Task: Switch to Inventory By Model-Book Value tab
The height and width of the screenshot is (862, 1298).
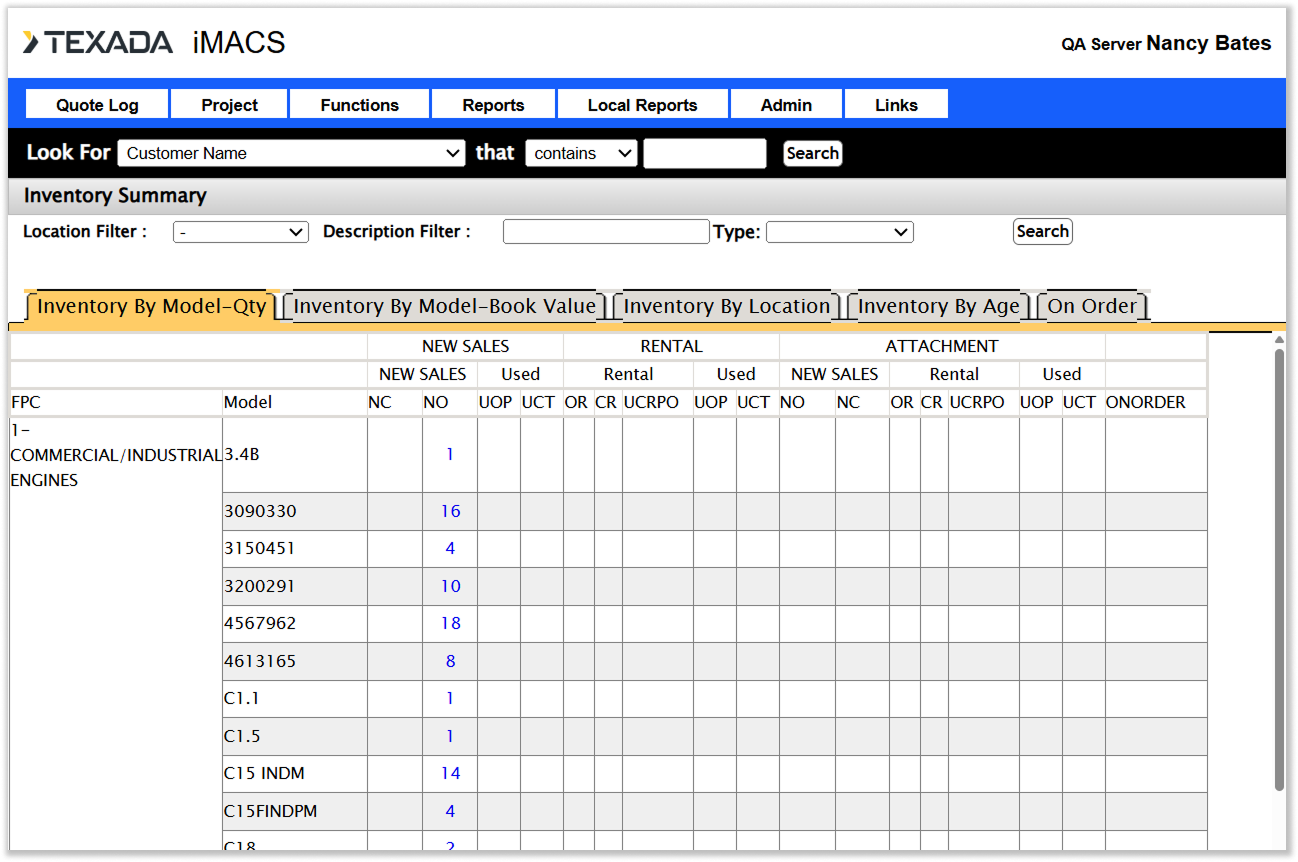Action: click(444, 307)
